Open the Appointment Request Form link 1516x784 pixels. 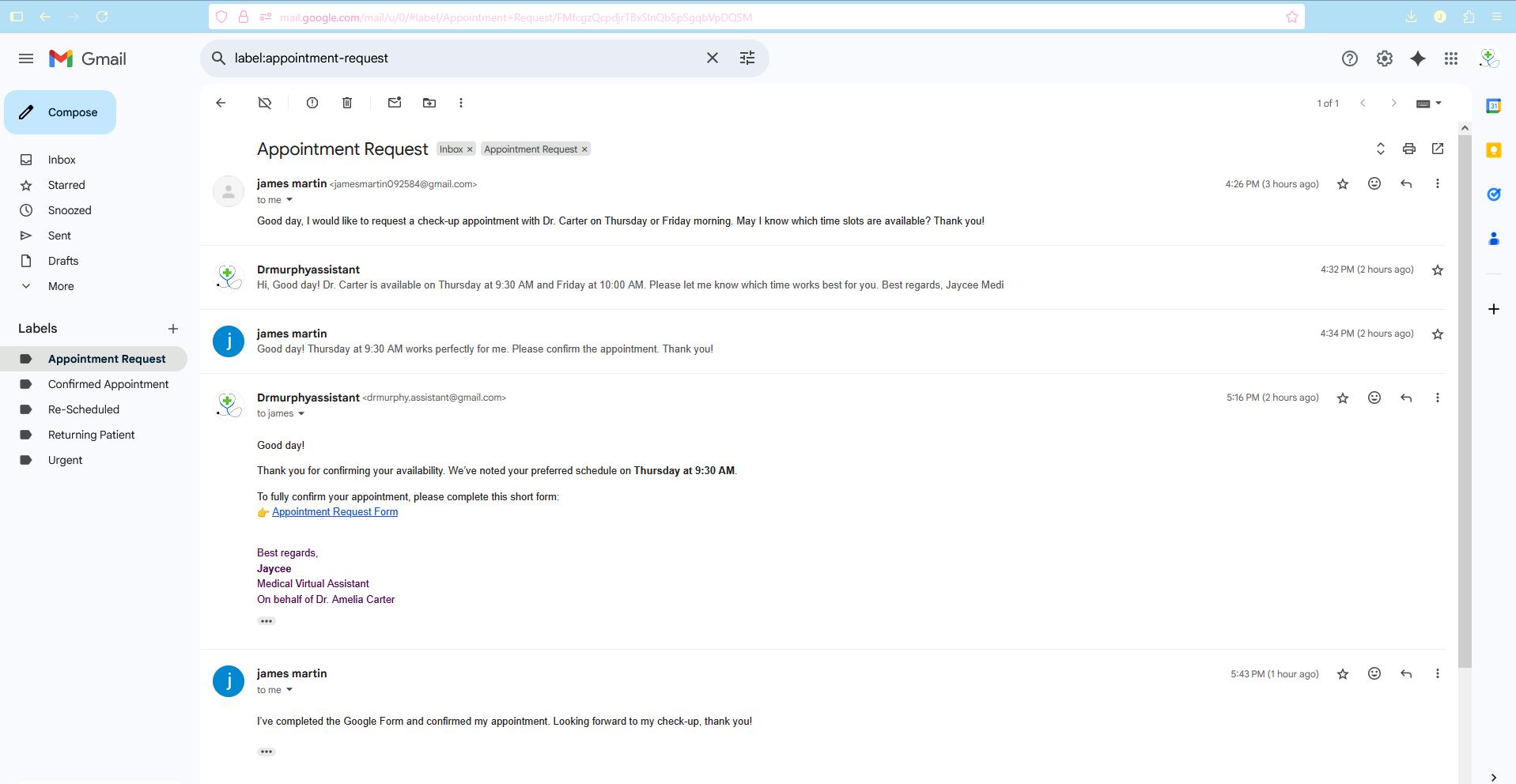click(x=335, y=512)
